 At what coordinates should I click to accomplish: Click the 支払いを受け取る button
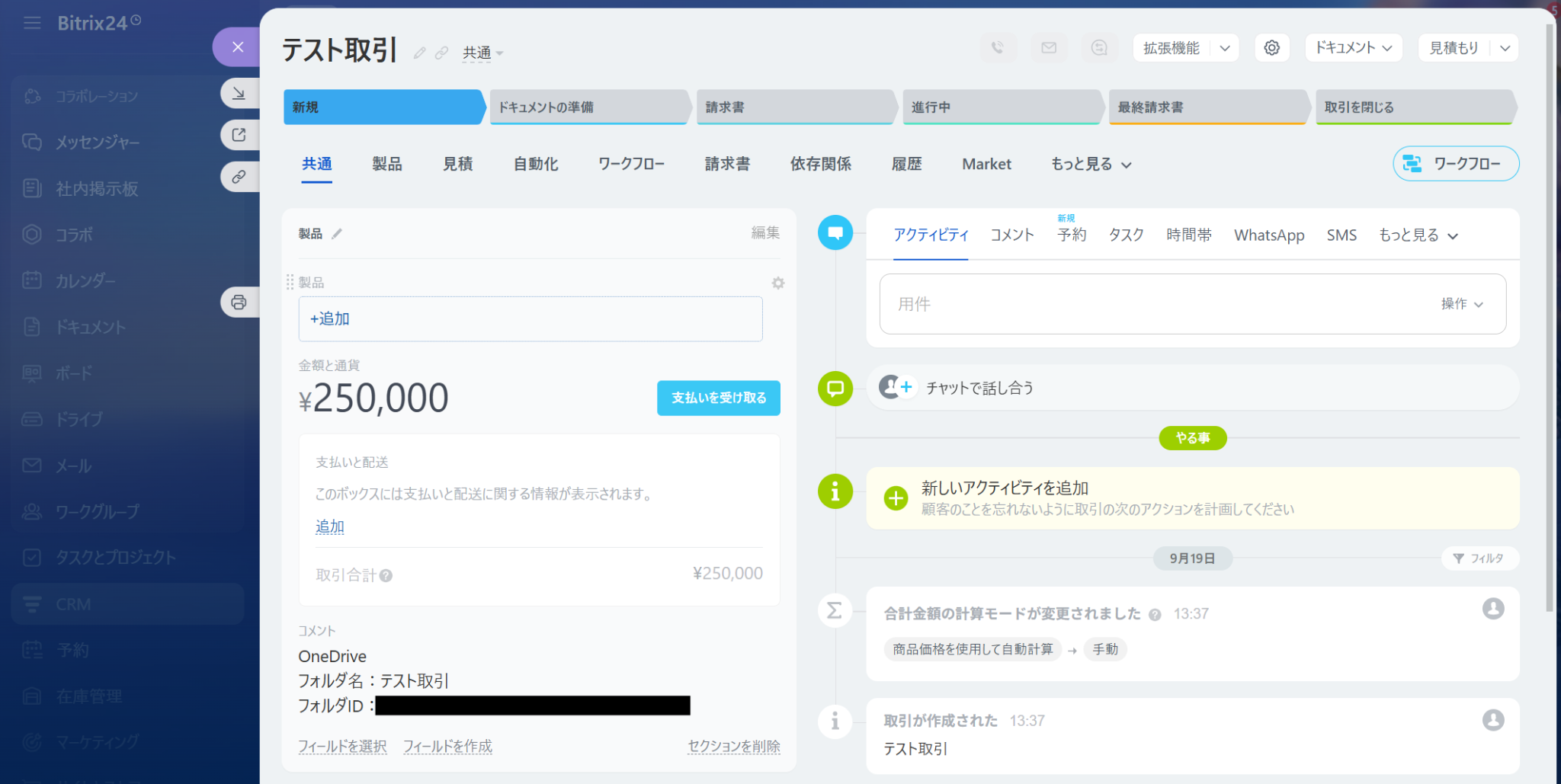point(718,398)
